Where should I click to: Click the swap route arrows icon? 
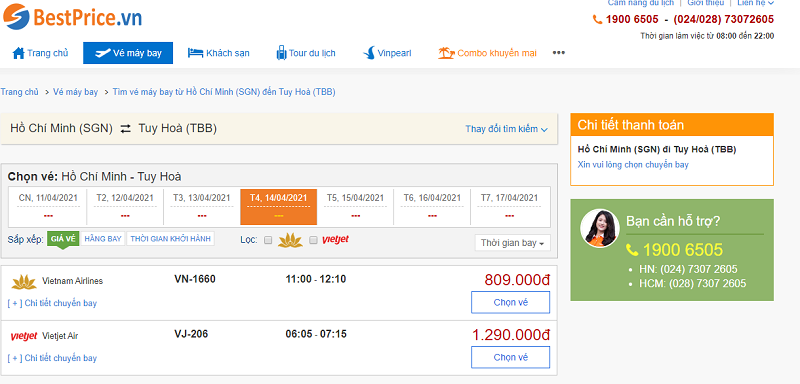tap(126, 129)
